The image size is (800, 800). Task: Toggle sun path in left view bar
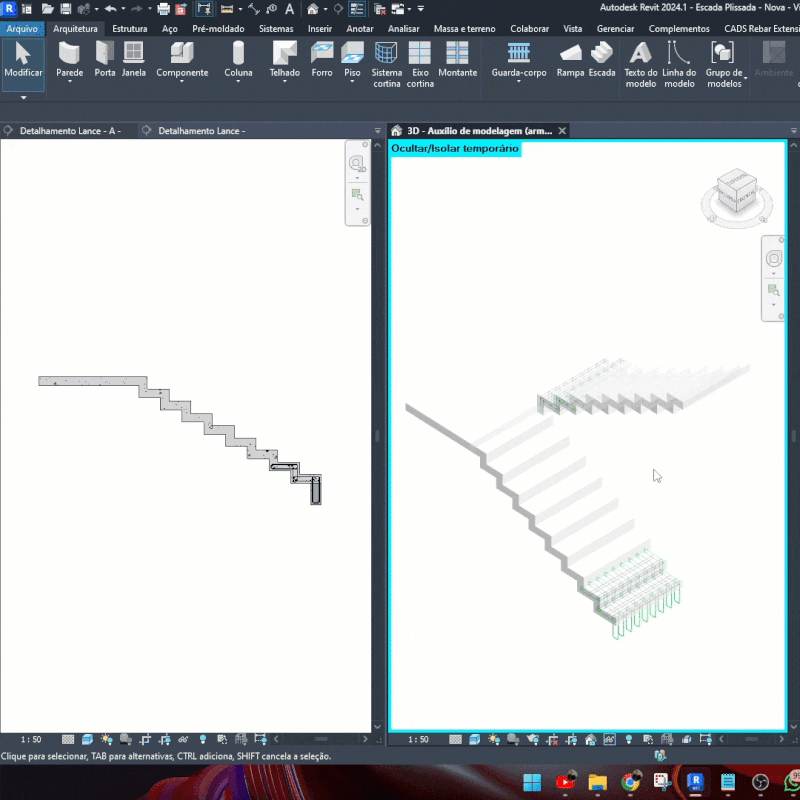click(106, 739)
